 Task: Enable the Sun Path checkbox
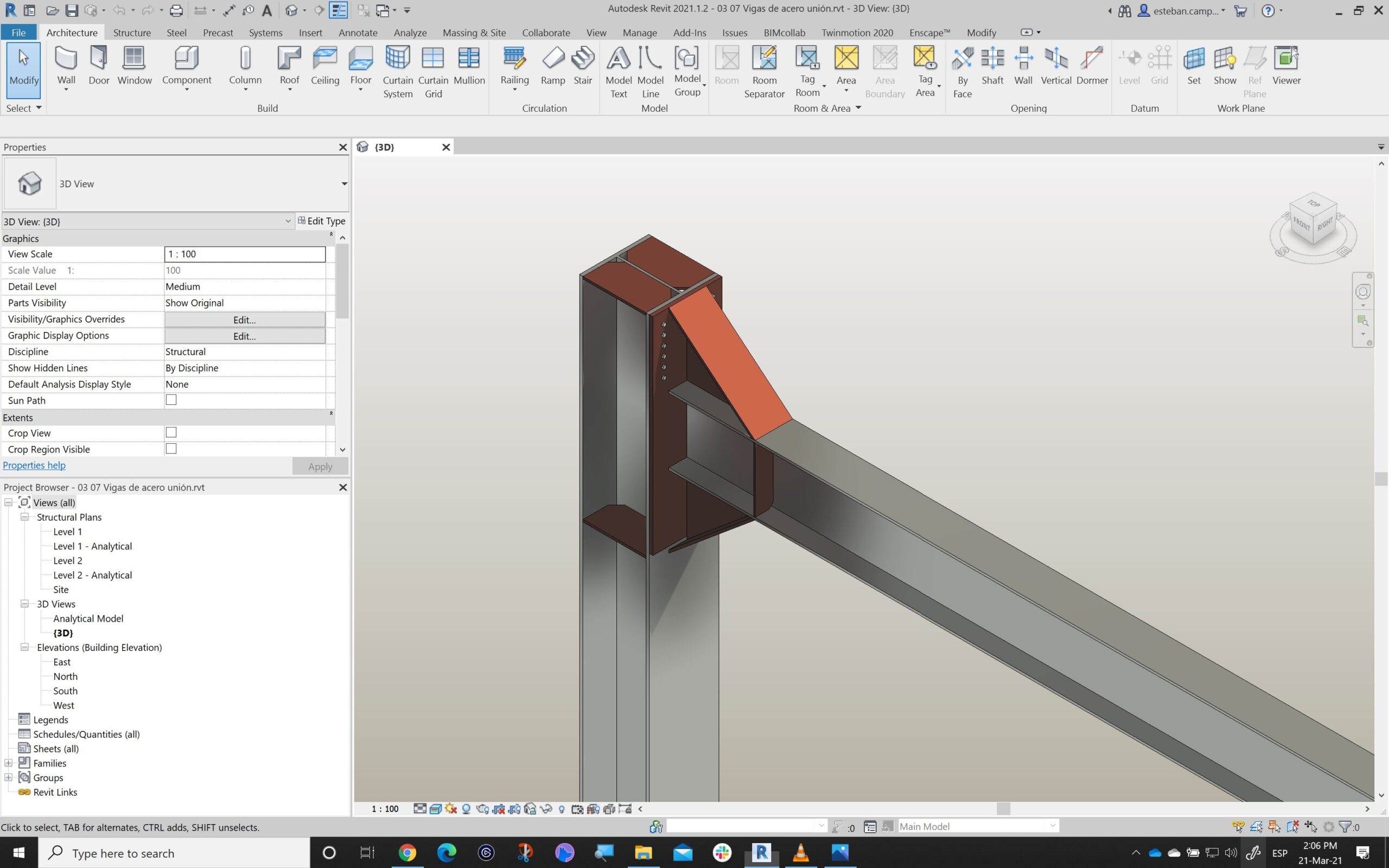171,400
